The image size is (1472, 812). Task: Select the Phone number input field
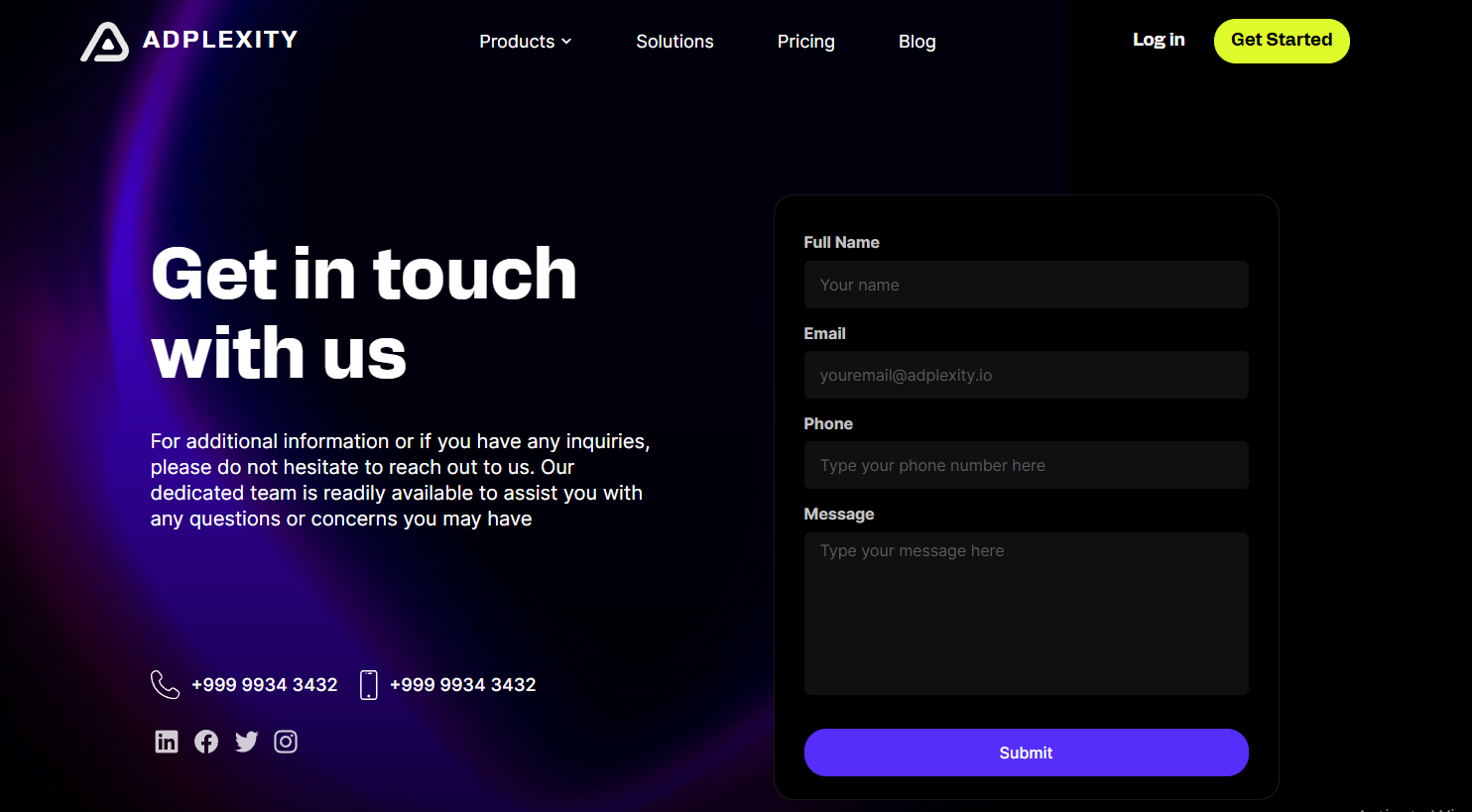pos(1026,465)
